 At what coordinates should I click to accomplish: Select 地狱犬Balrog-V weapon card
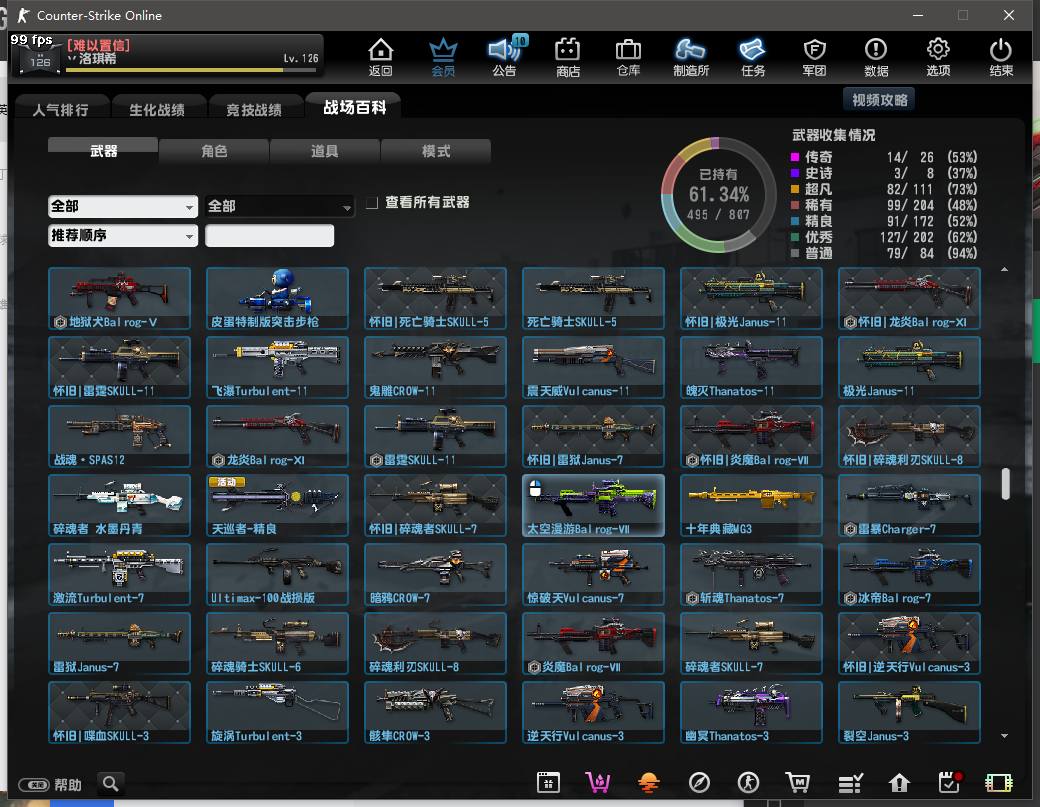pos(119,298)
